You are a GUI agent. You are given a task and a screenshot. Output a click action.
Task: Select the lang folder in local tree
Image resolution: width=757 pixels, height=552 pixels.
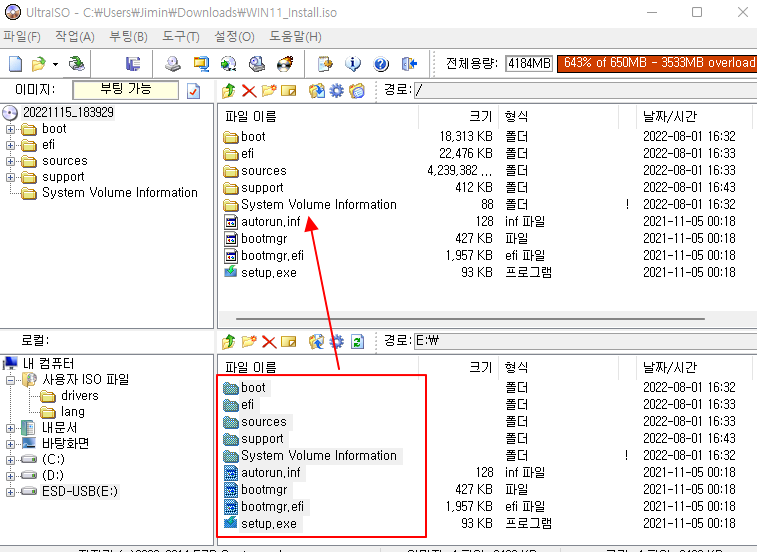coord(72,412)
